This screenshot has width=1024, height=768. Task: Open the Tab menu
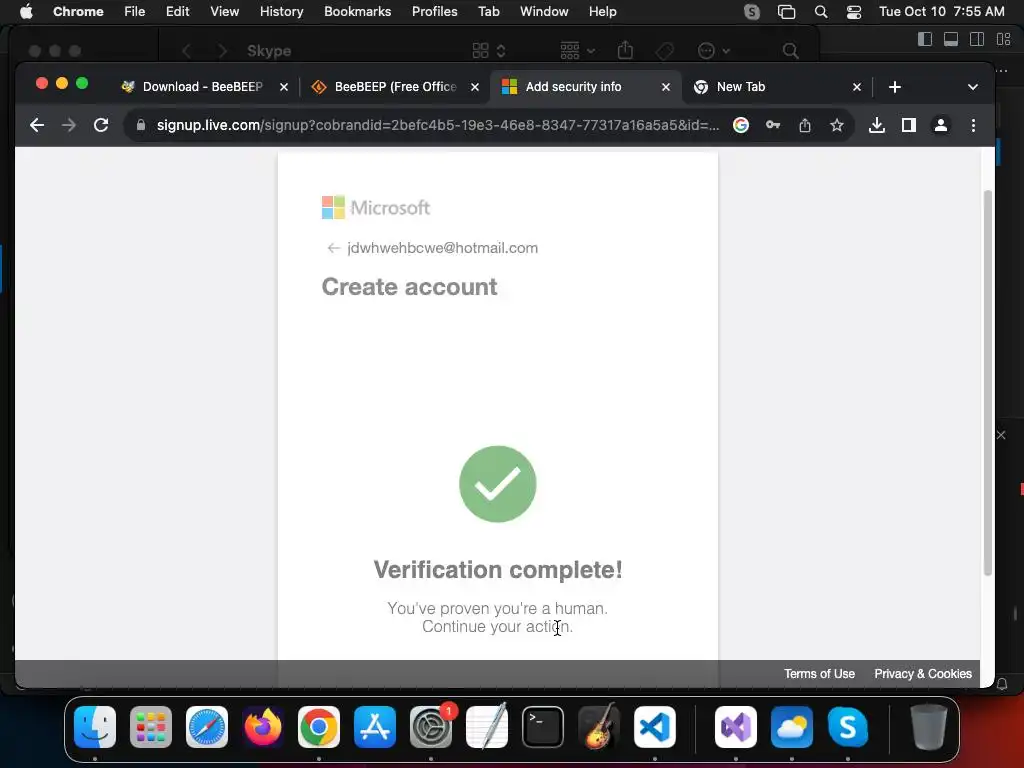488,12
